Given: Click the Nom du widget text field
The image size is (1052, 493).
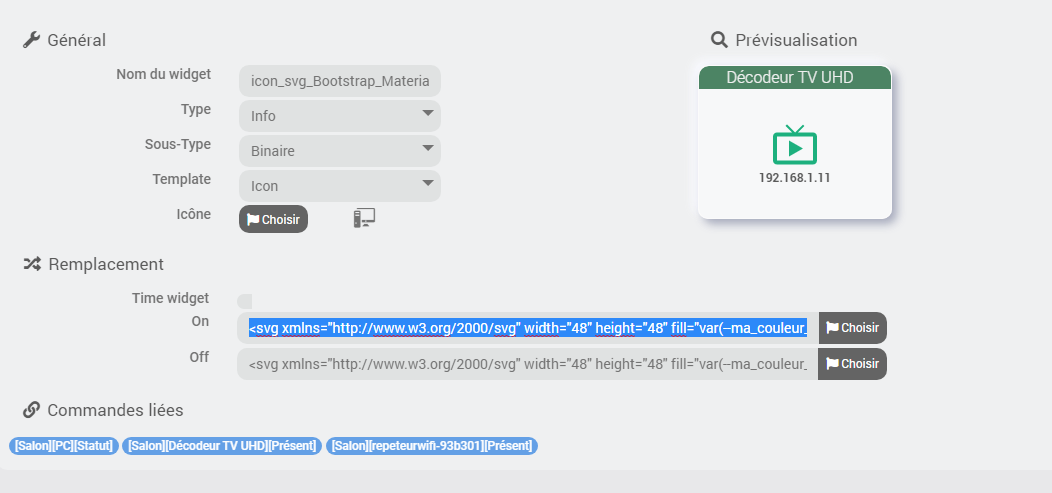Looking at the screenshot, I should pos(339,81).
